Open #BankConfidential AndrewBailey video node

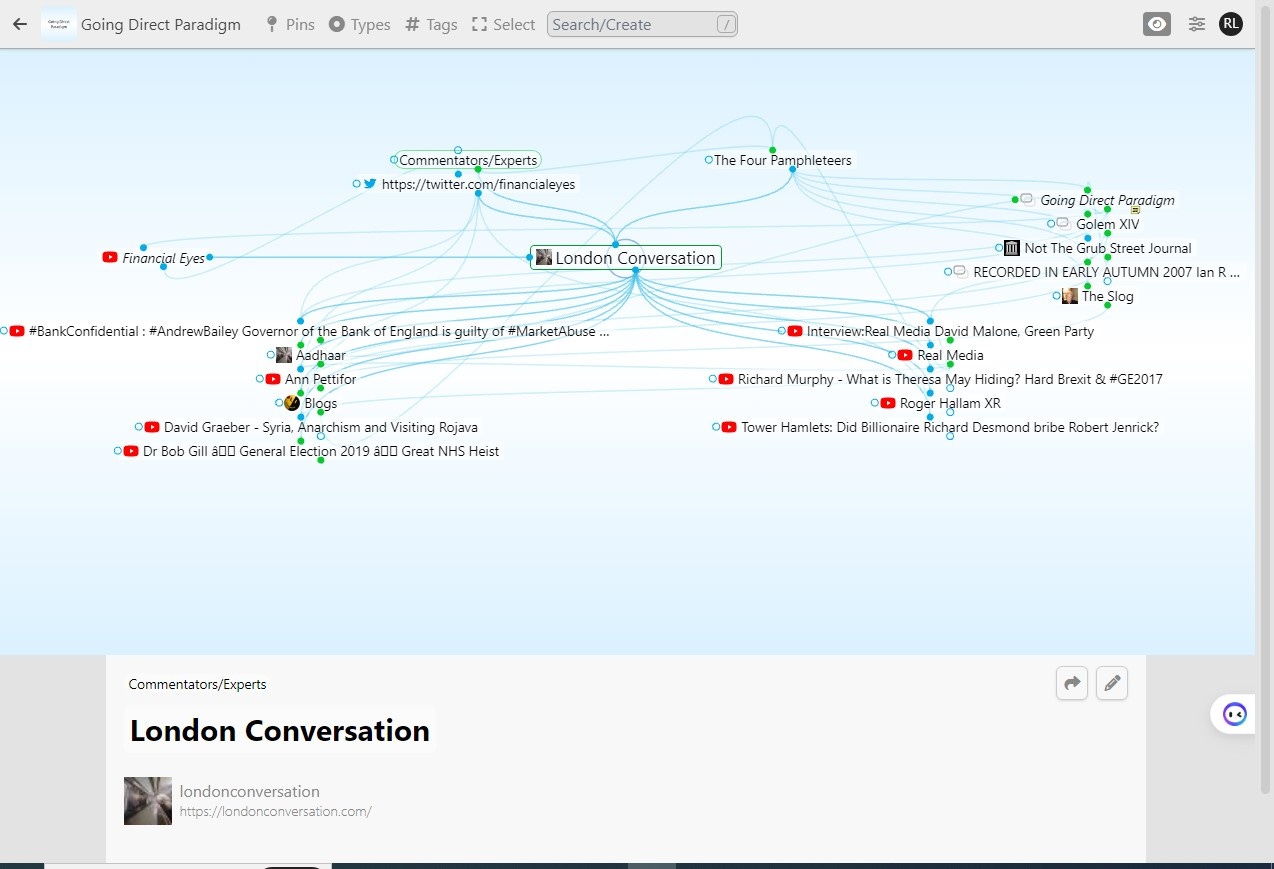[319, 331]
